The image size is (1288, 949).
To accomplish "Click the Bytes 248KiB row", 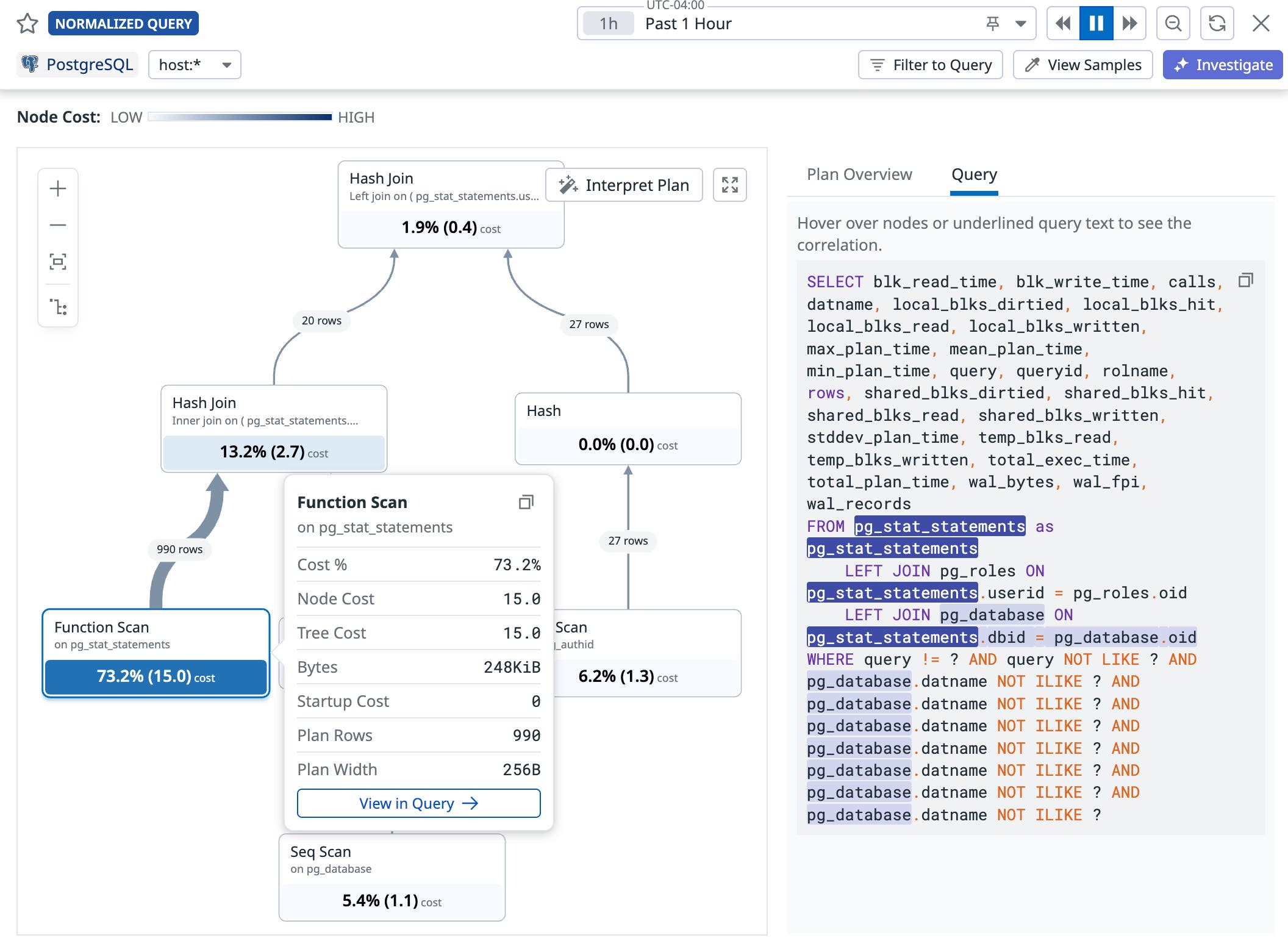I will click(x=419, y=667).
